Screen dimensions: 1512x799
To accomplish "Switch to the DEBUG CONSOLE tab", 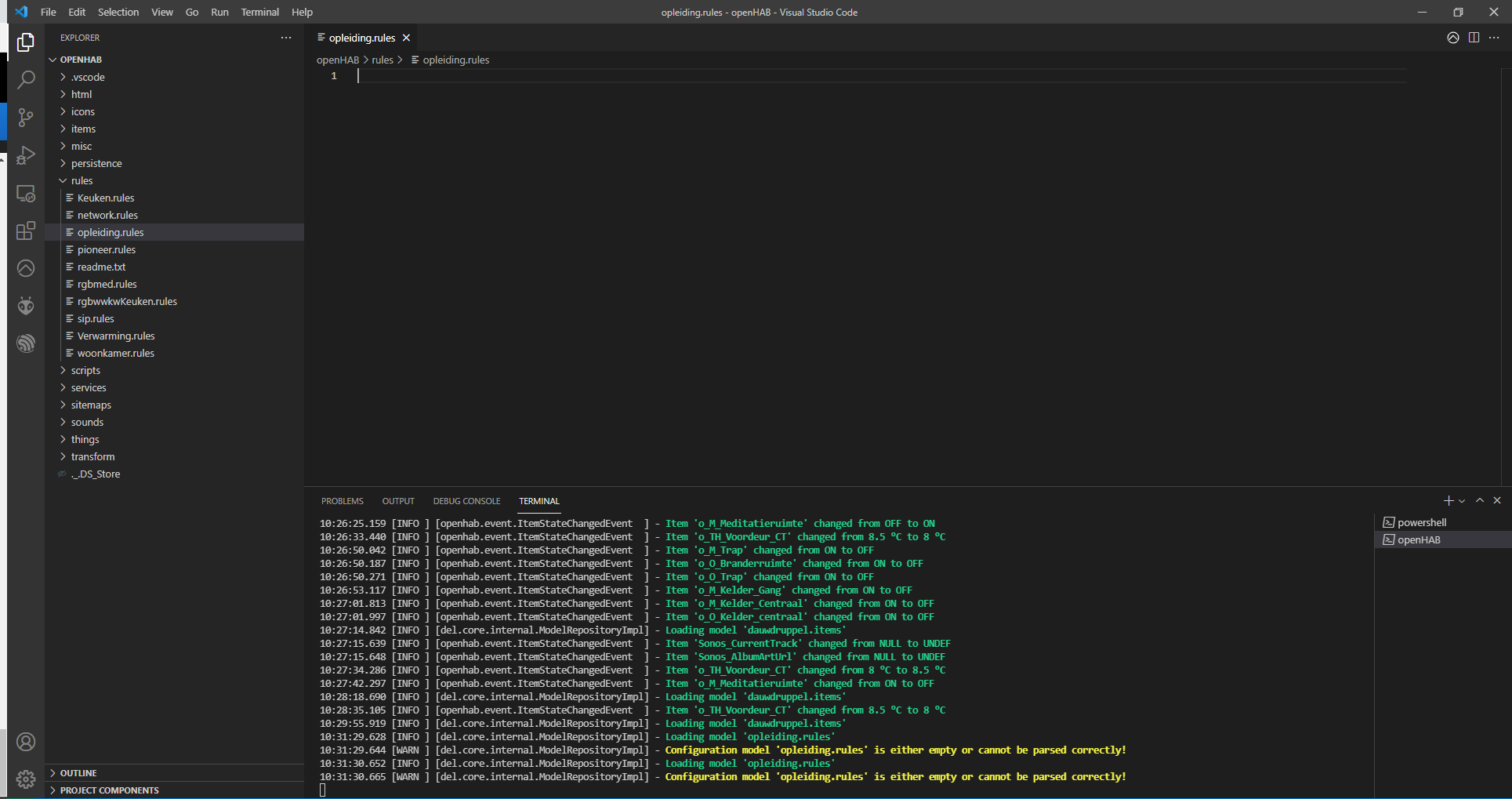I will [466, 501].
